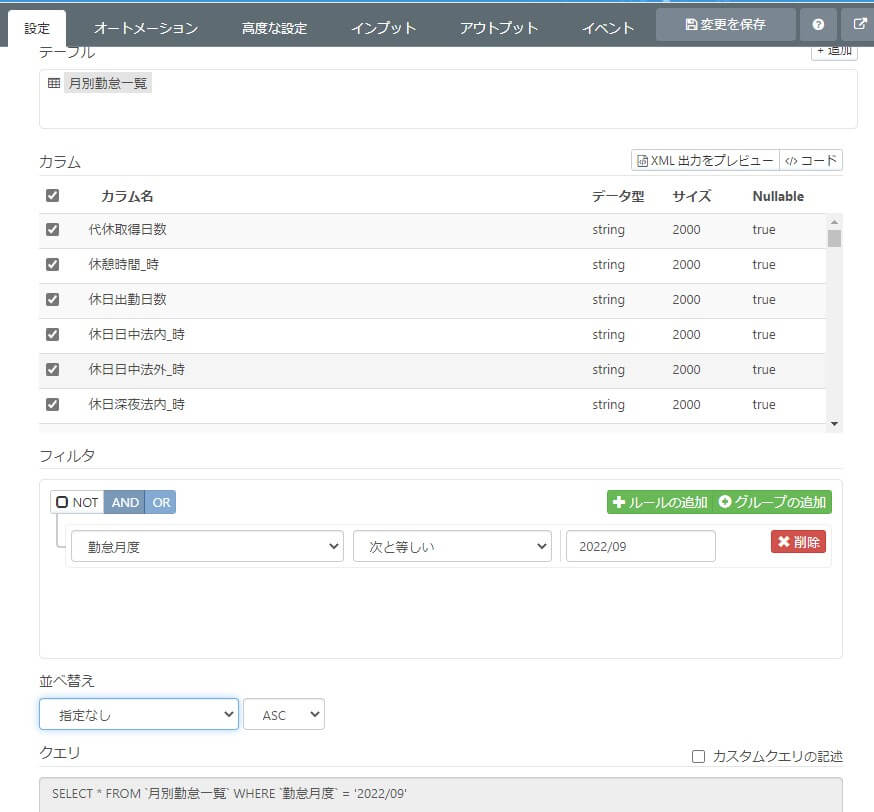Image resolution: width=874 pixels, height=812 pixels.
Task: Toggle the NOT filter checkbox
Action: (62, 502)
